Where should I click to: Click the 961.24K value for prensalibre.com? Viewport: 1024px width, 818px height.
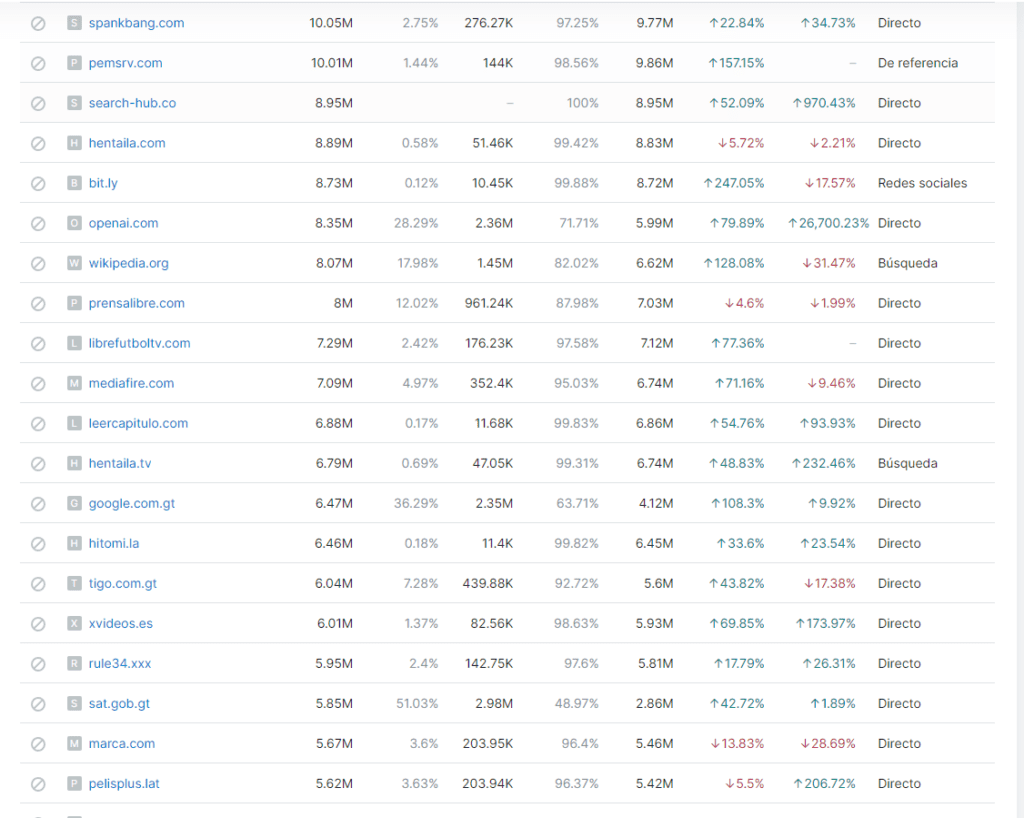tap(488, 304)
